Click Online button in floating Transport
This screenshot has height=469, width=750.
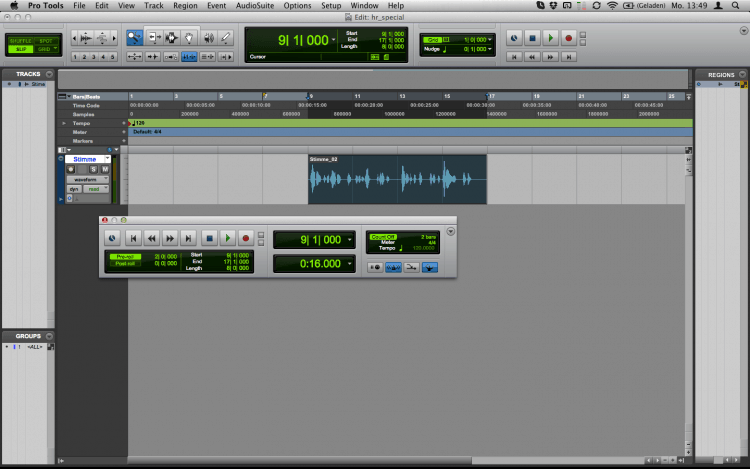[112, 238]
